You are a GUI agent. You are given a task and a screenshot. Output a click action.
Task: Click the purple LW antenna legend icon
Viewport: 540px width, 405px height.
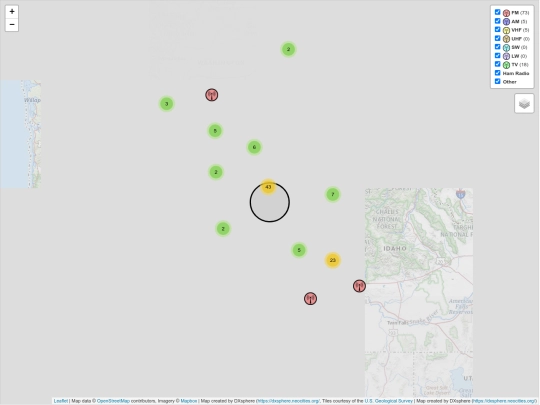[506, 56]
